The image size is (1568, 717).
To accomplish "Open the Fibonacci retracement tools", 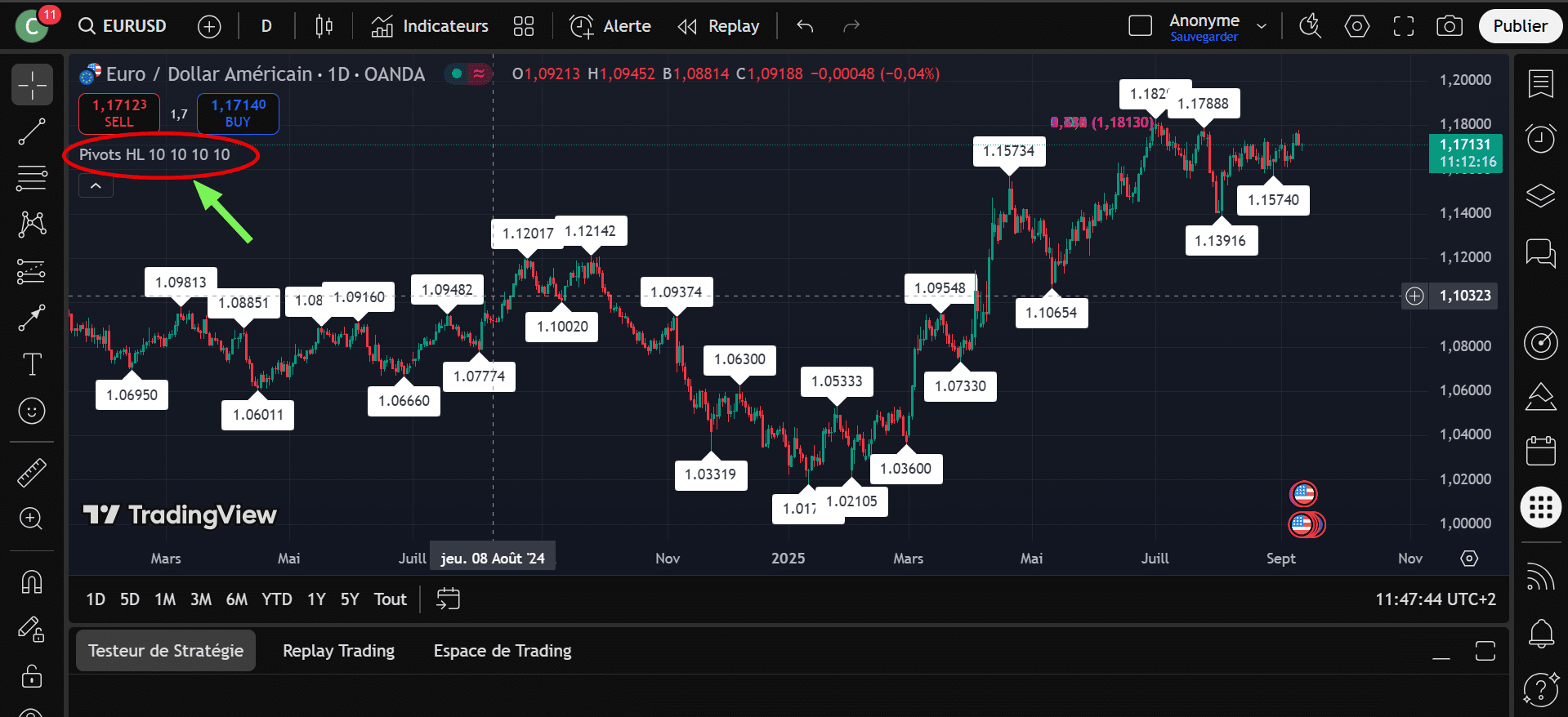I will click(x=32, y=177).
